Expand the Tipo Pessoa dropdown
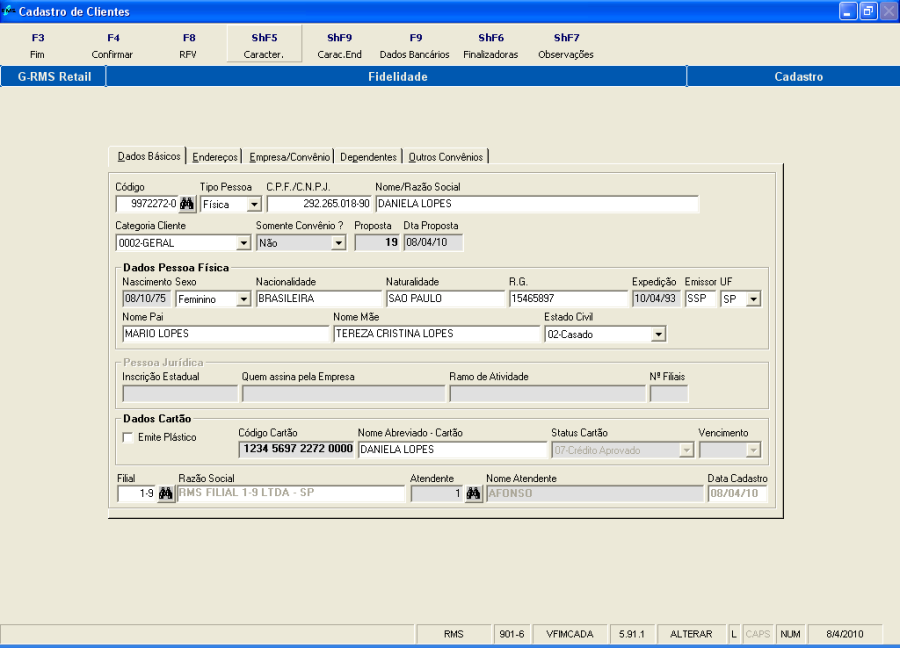900x648 pixels. [254, 205]
